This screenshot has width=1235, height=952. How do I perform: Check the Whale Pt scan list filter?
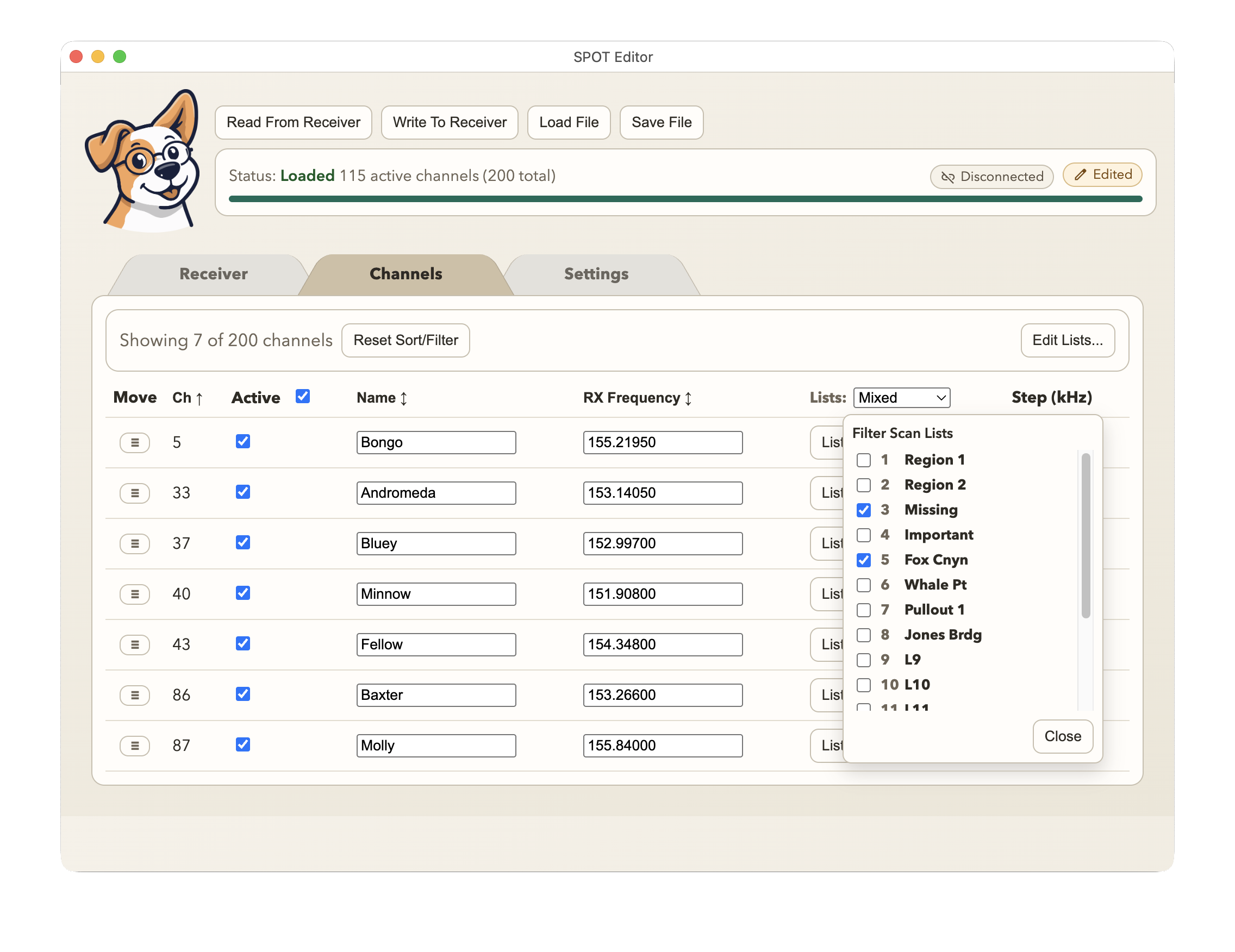coord(864,585)
